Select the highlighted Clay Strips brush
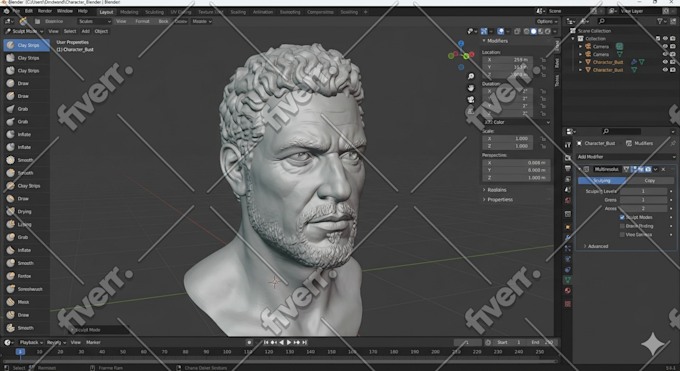 click(26, 45)
